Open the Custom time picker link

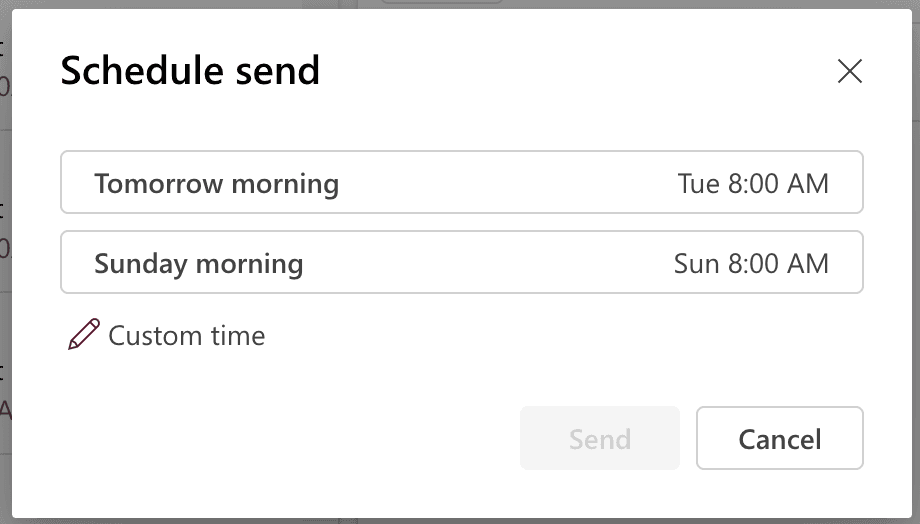tap(186, 335)
